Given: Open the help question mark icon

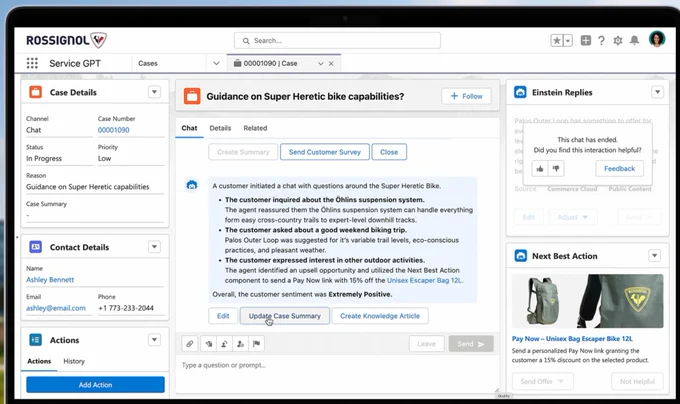Looking at the screenshot, I should click(602, 41).
